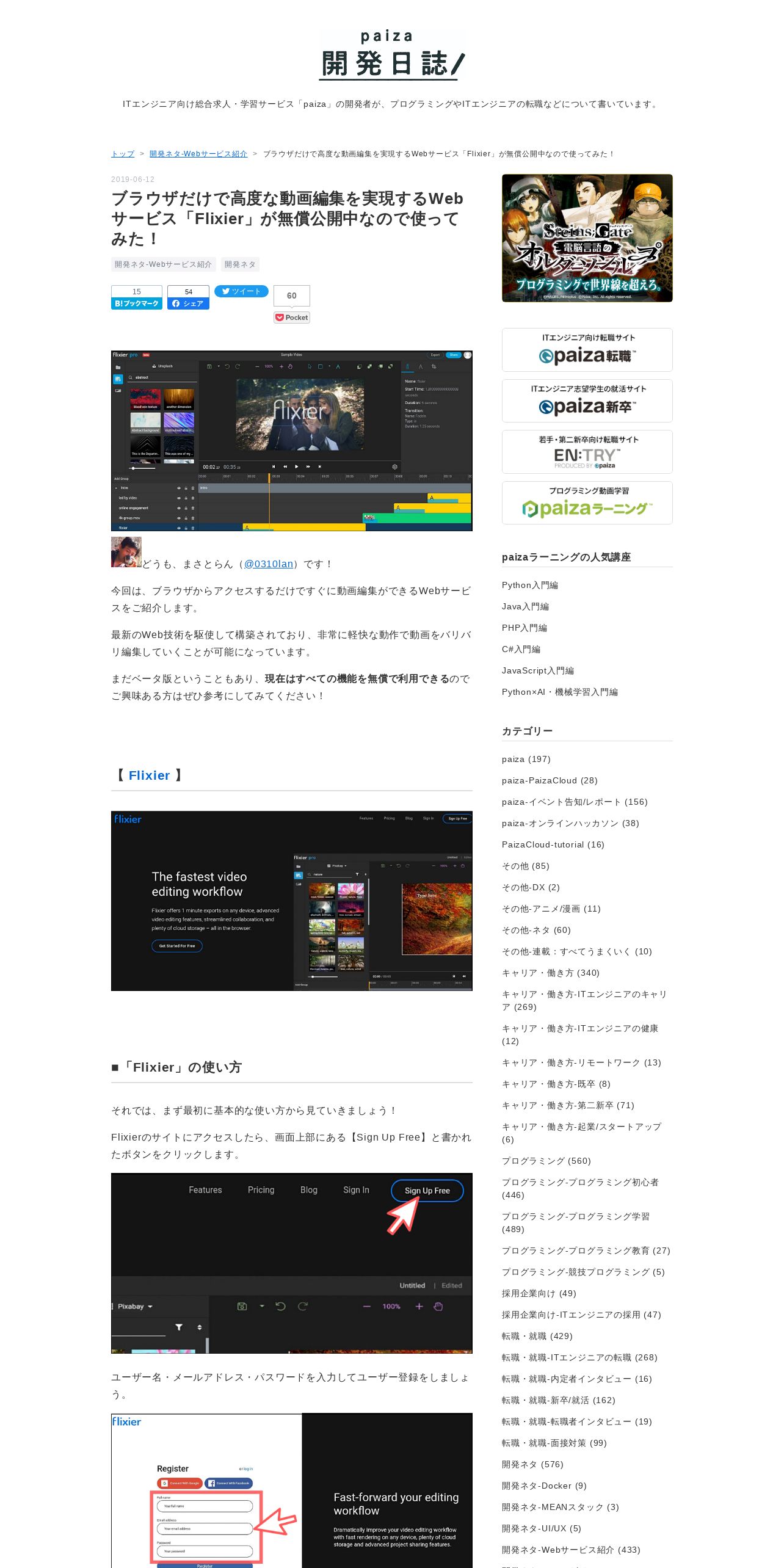Open the 開発ネタ-Docker (9) category
Viewport: 784px width, 1568px height.
[544, 1486]
